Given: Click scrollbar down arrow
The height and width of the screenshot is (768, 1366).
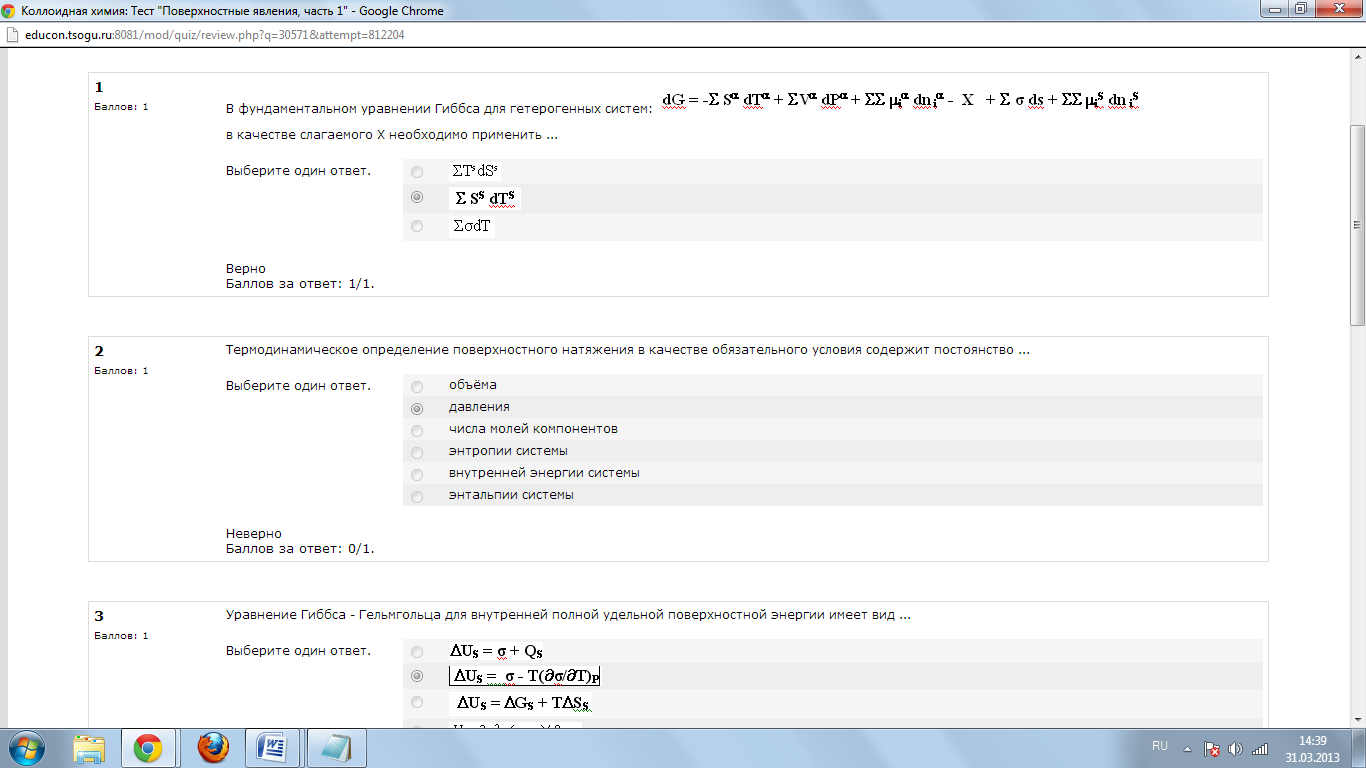Looking at the screenshot, I should pyautogui.click(x=1358, y=718).
